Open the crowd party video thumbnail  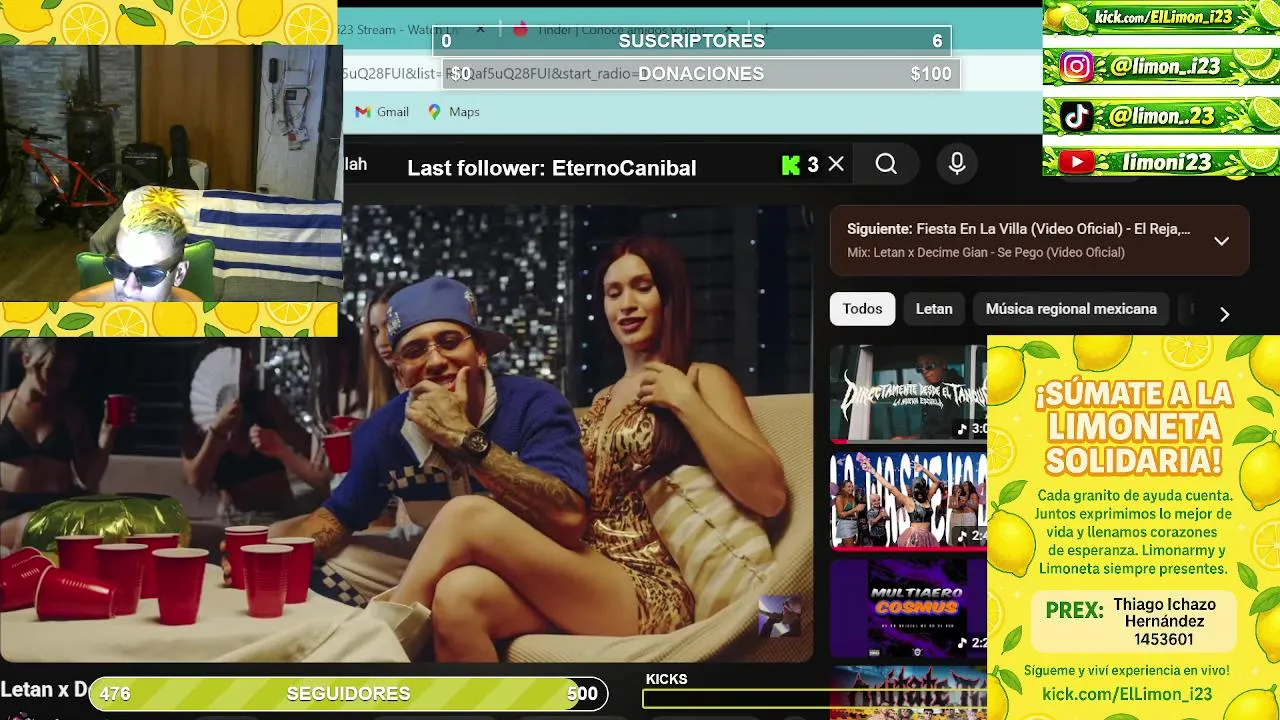click(x=908, y=500)
